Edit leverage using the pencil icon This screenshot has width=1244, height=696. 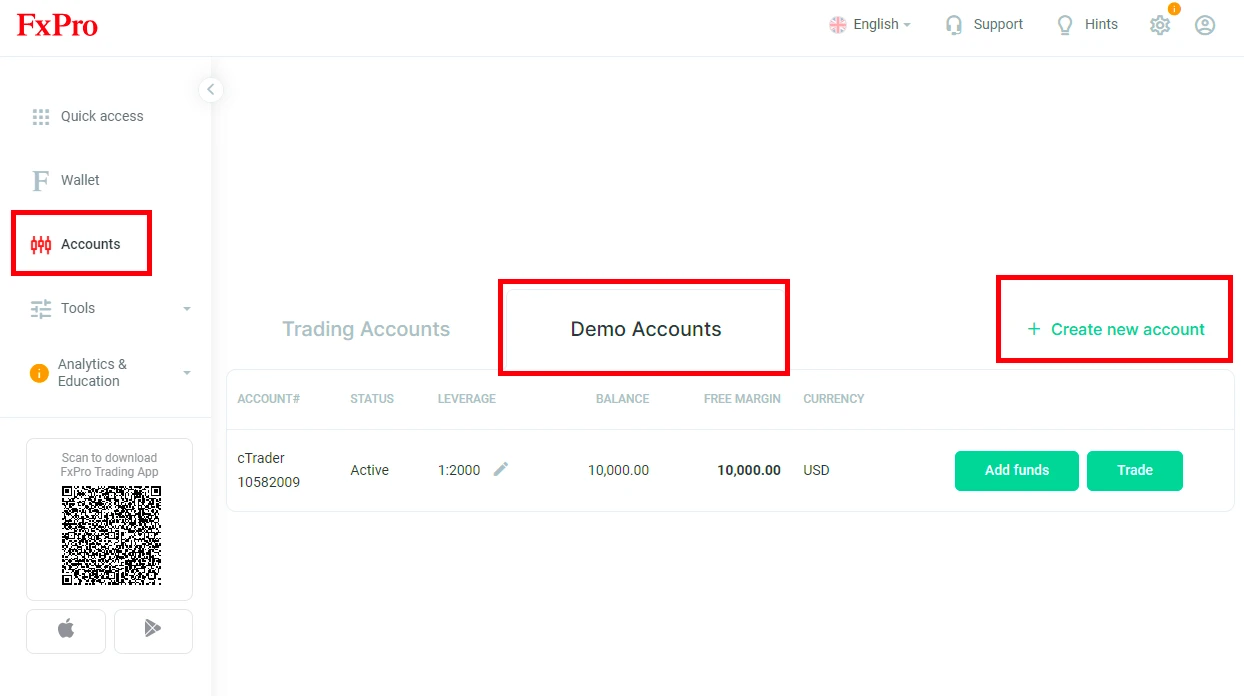click(501, 468)
